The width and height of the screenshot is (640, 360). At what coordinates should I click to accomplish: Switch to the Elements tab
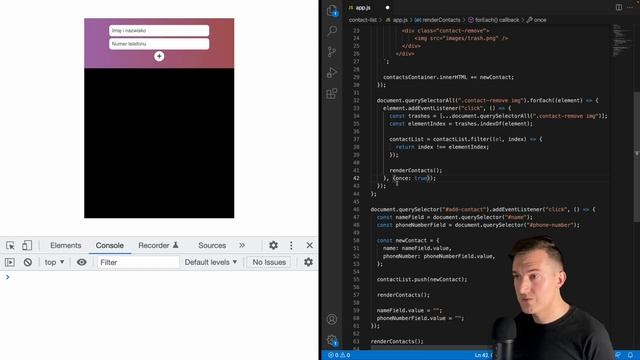coord(66,245)
